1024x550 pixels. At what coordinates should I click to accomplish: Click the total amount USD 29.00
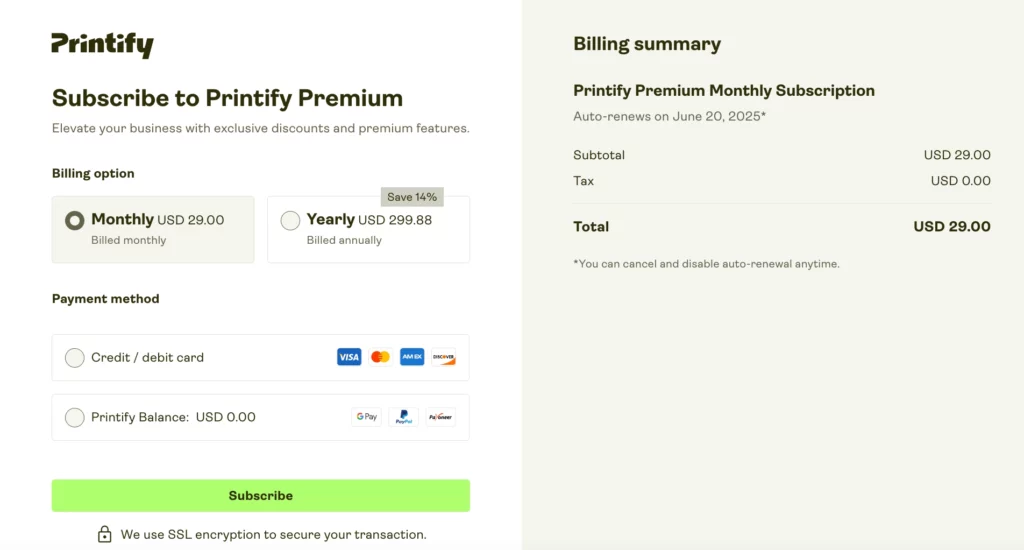click(951, 227)
